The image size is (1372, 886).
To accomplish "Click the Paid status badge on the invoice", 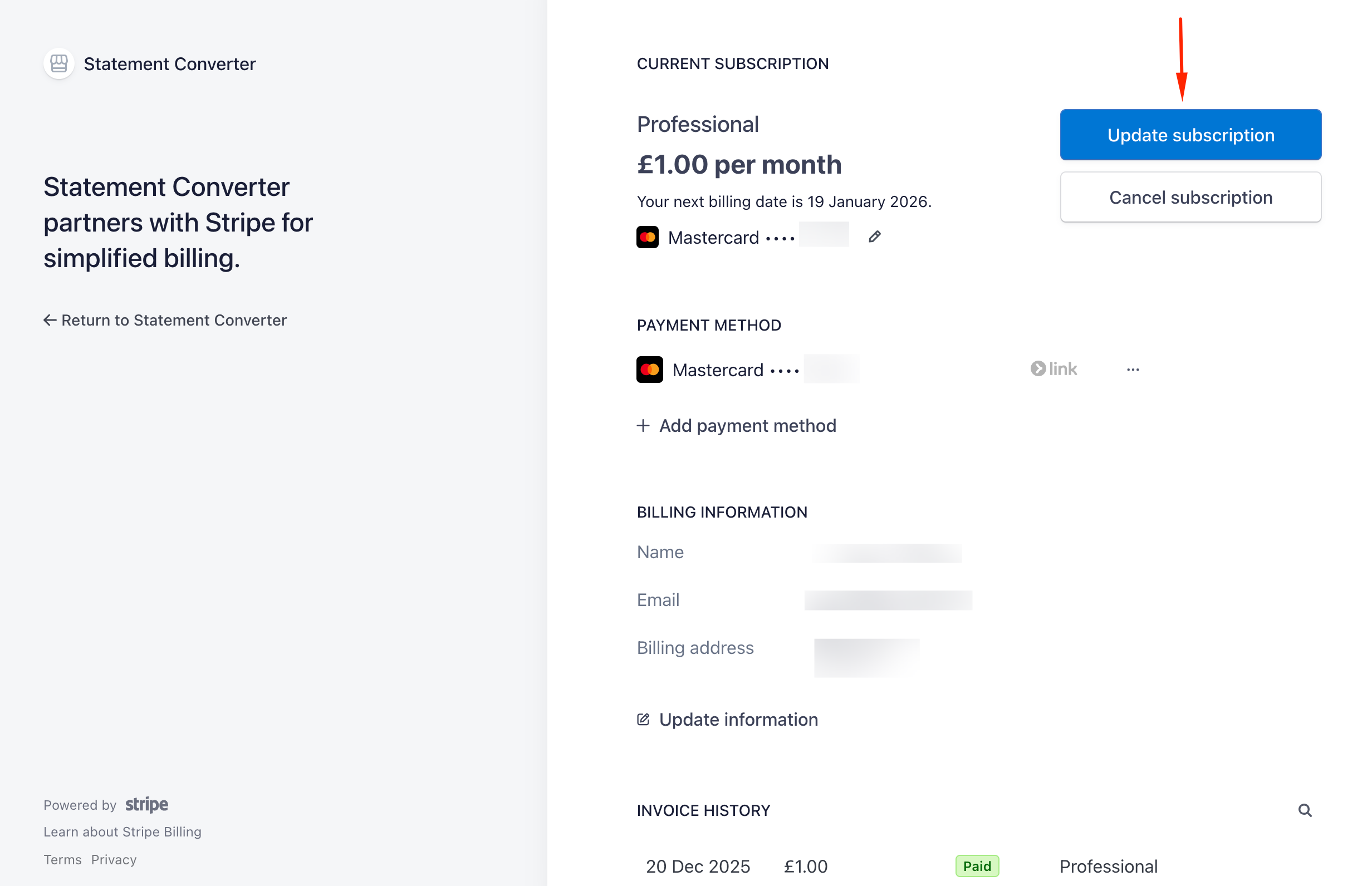I will [977, 866].
